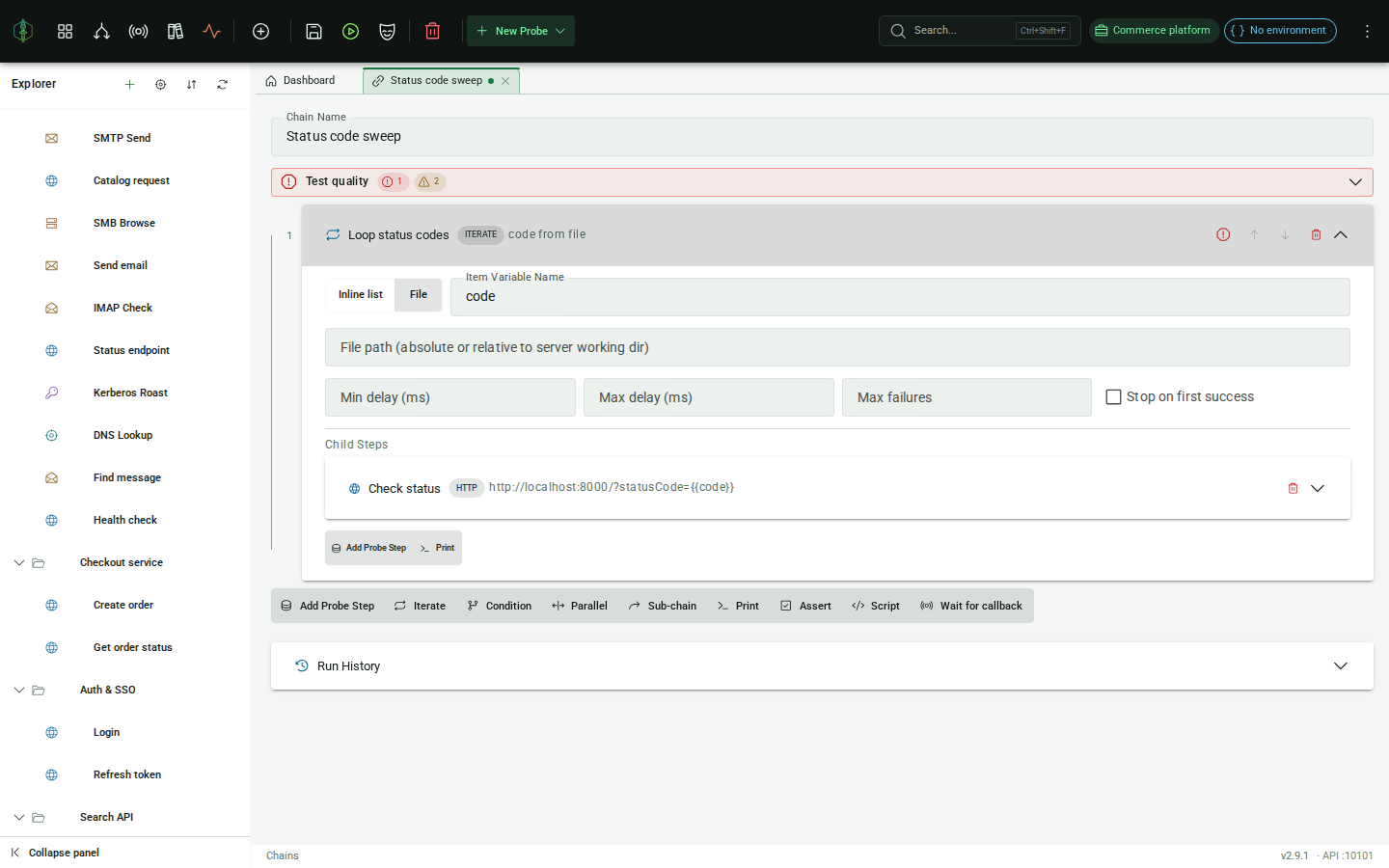The height and width of the screenshot is (868, 1389).
Task: Collapse the Checkout service folder
Action: [x=19, y=562]
